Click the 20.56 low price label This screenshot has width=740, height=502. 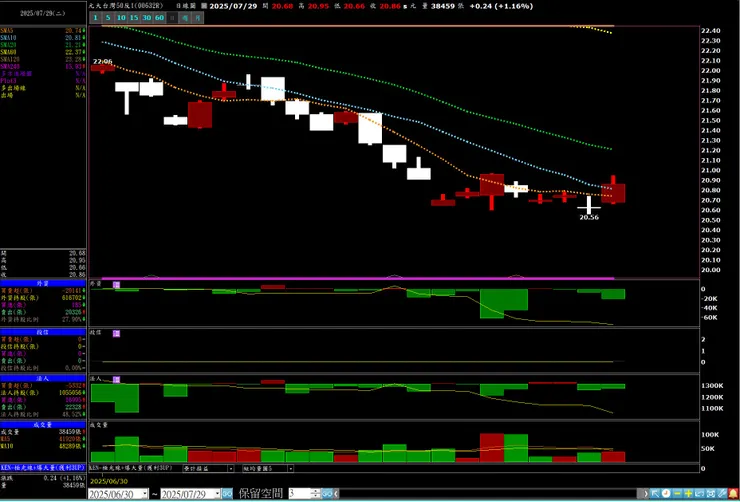[589, 218]
